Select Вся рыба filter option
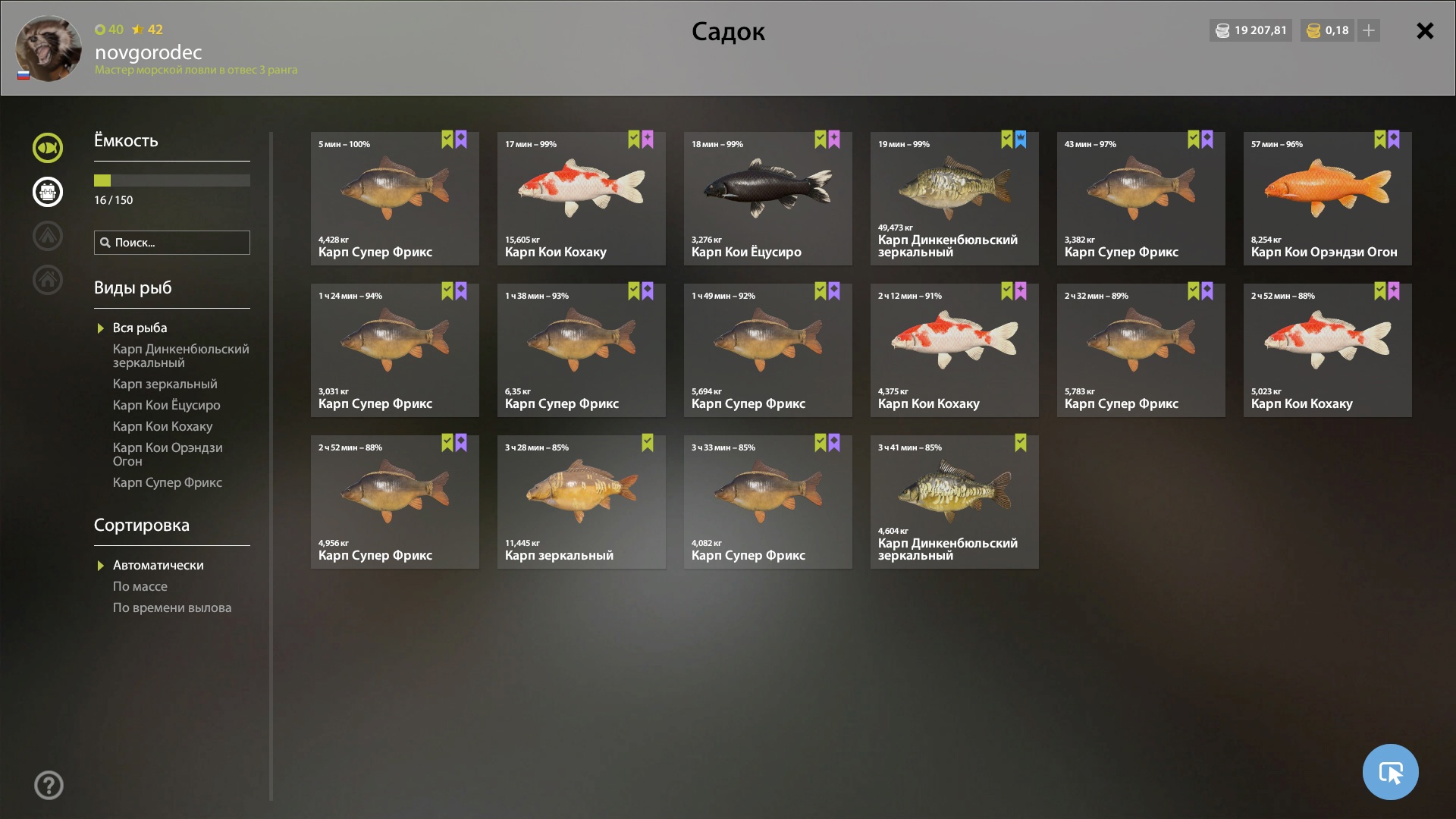1456x819 pixels. click(x=140, y=328)
